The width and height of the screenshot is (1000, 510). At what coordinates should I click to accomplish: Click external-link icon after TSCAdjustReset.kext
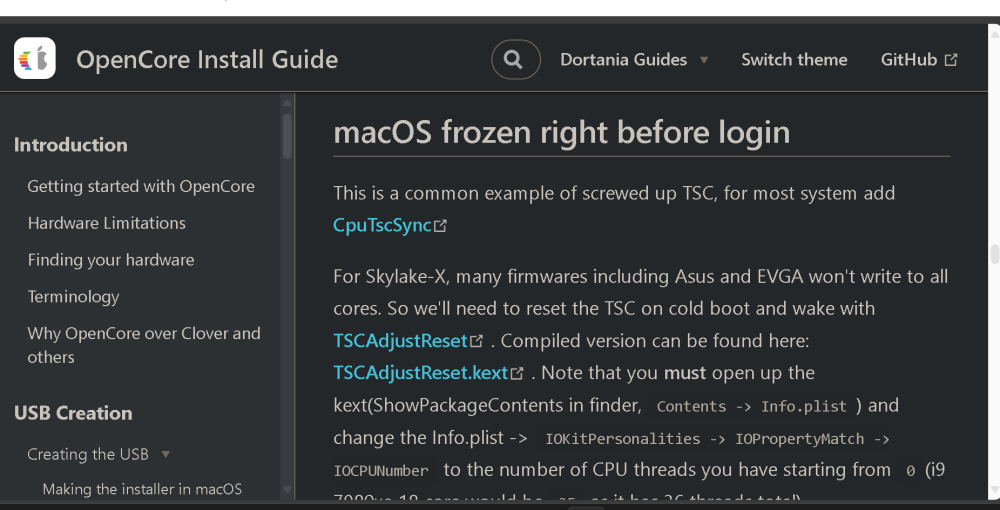pos(517,373)
